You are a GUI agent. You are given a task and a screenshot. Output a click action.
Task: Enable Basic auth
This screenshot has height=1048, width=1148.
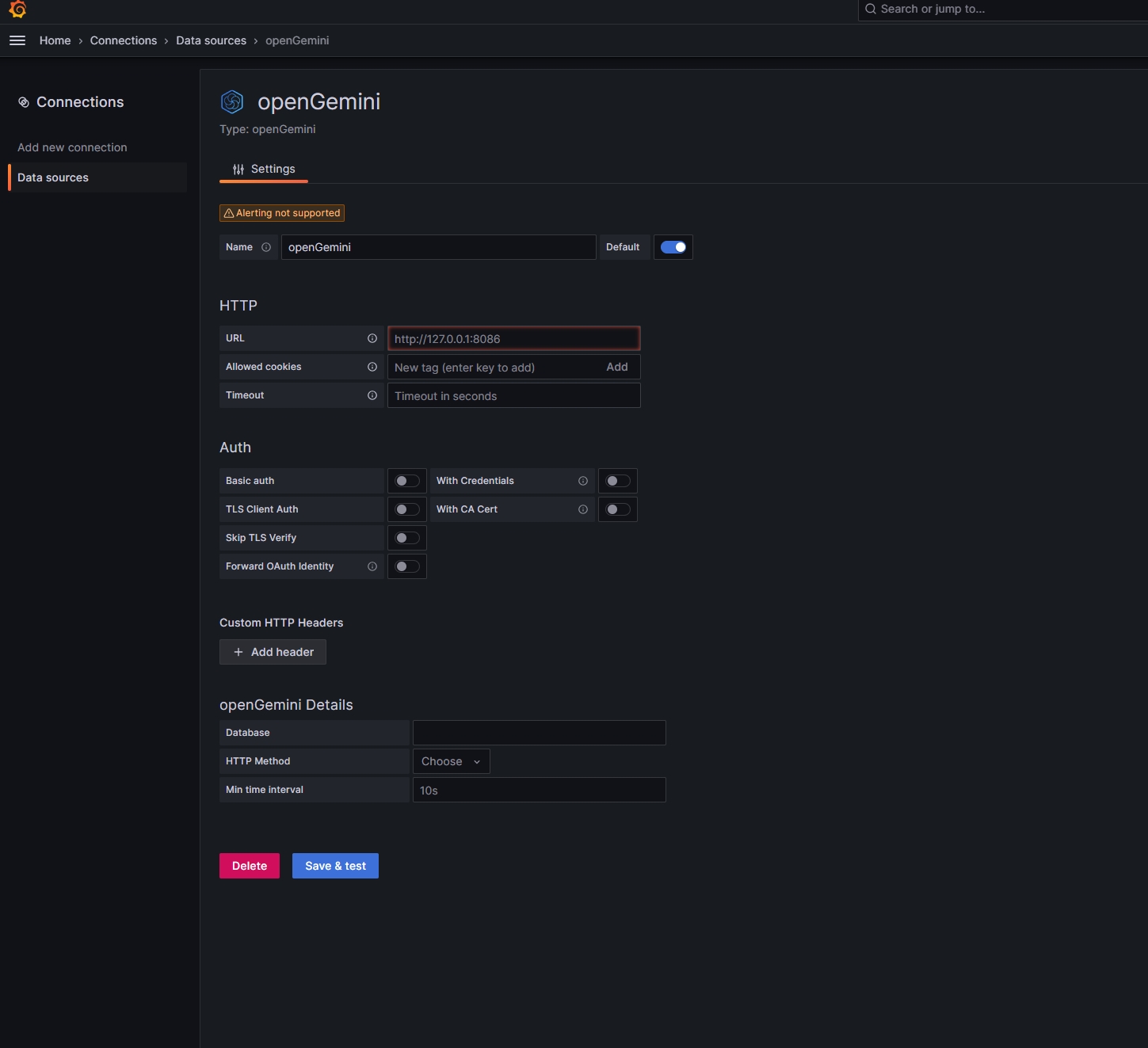click(x=406, y=481)
